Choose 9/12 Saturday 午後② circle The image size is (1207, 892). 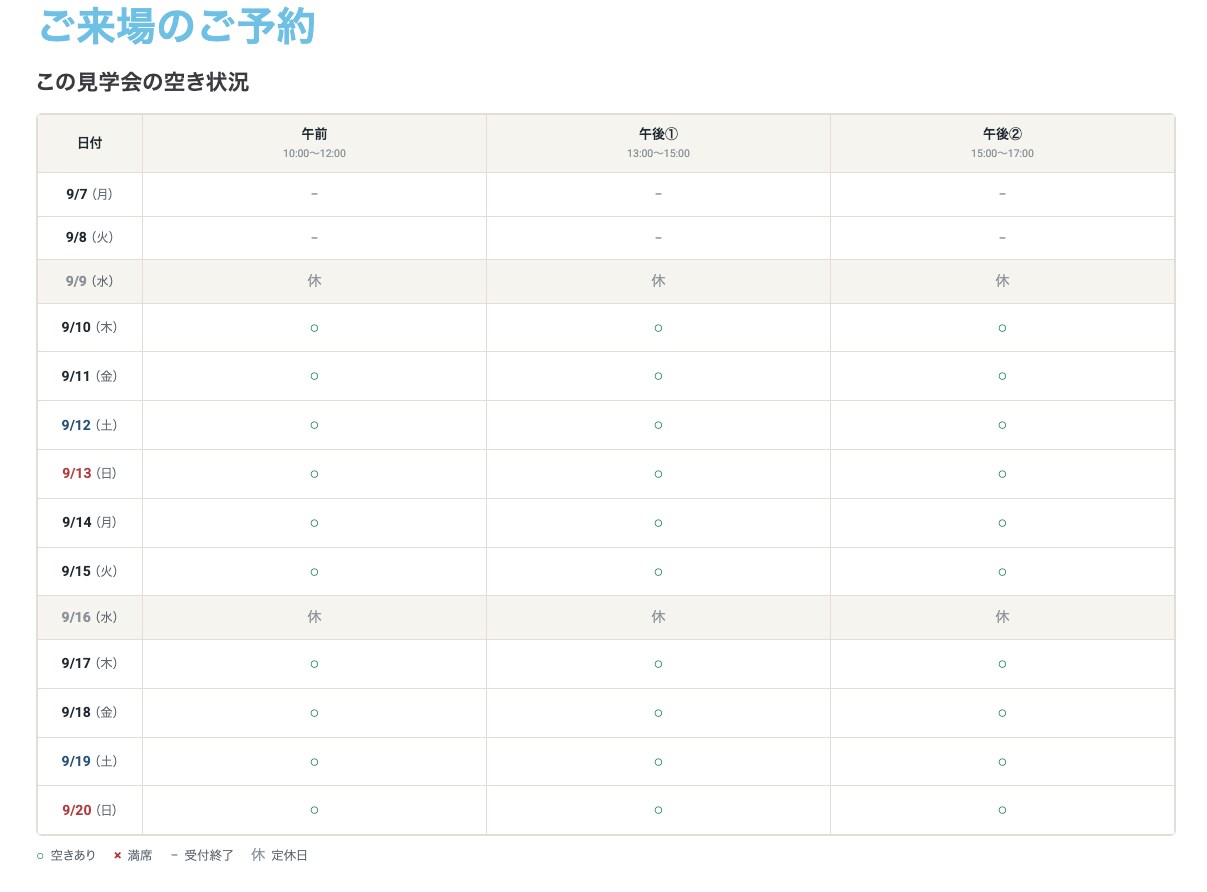click(1002, 425)
